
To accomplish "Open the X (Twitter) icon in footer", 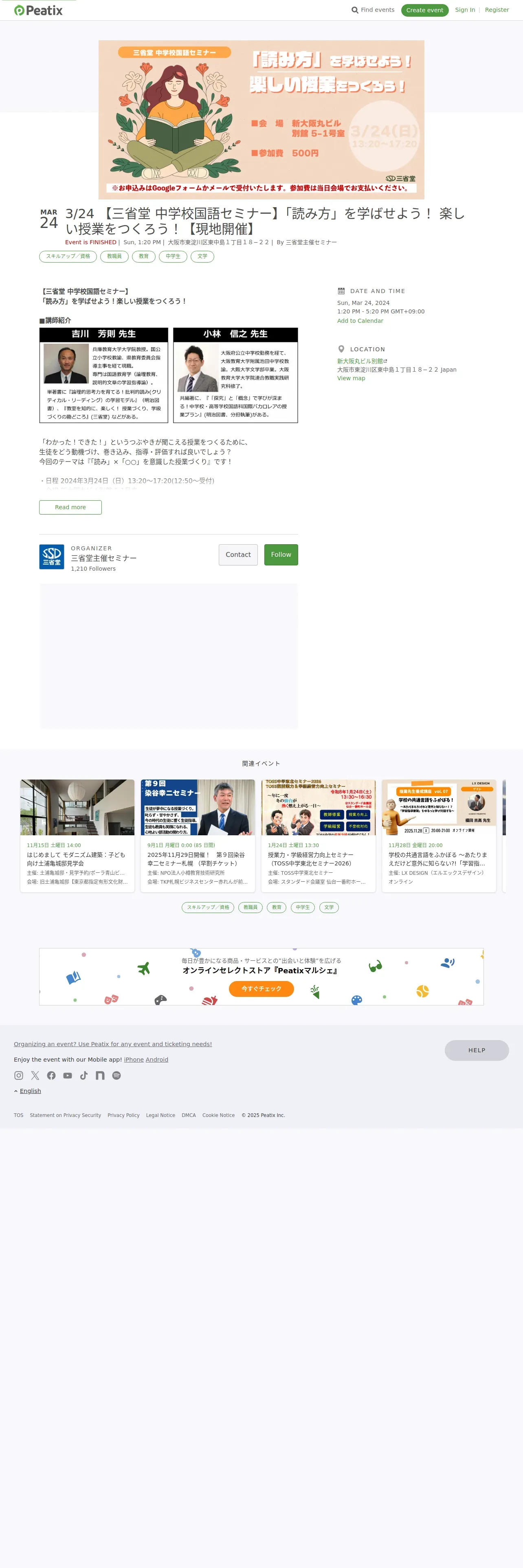I will click(35, 1075).
